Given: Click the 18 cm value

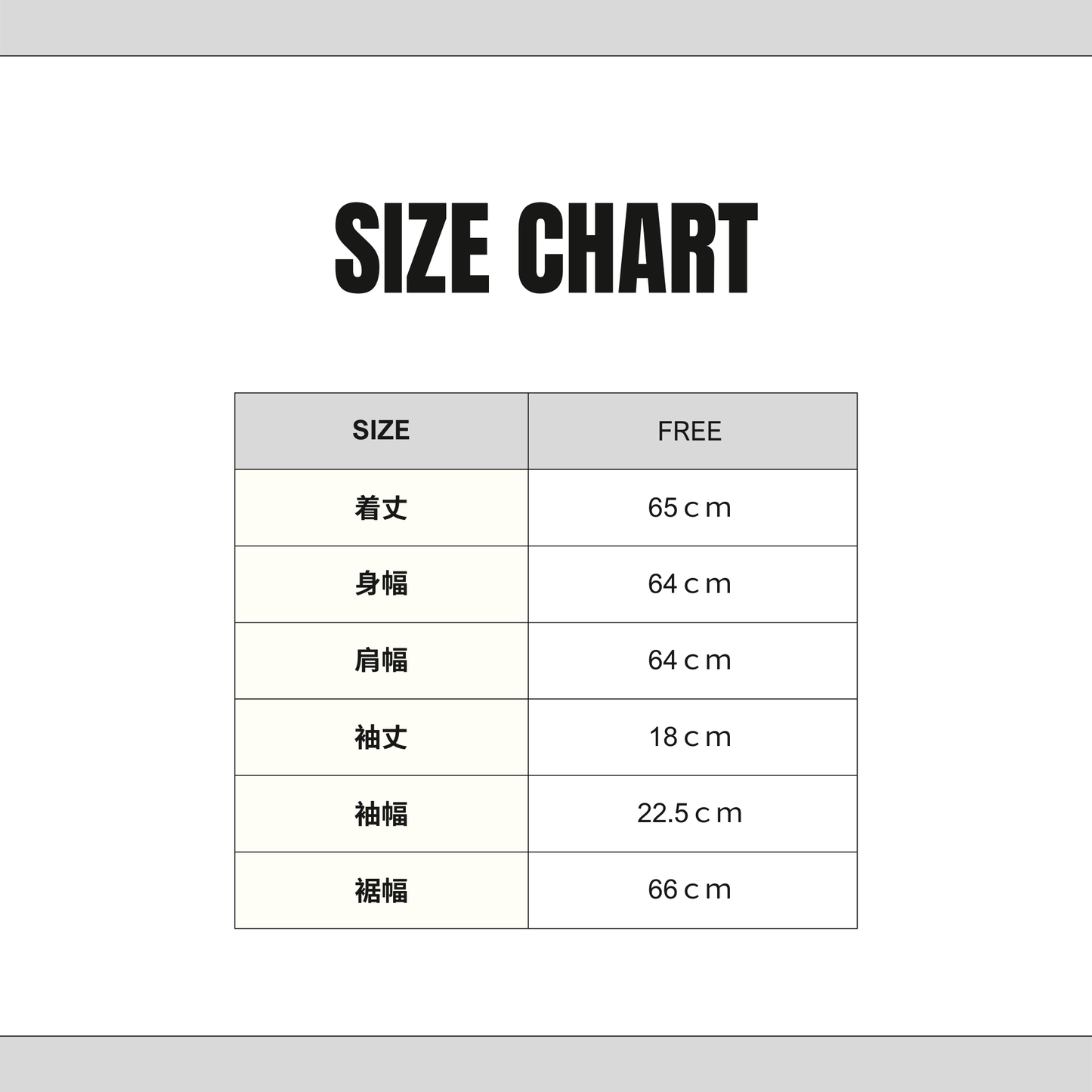Looking at the screenshot, I should (689, 737).
